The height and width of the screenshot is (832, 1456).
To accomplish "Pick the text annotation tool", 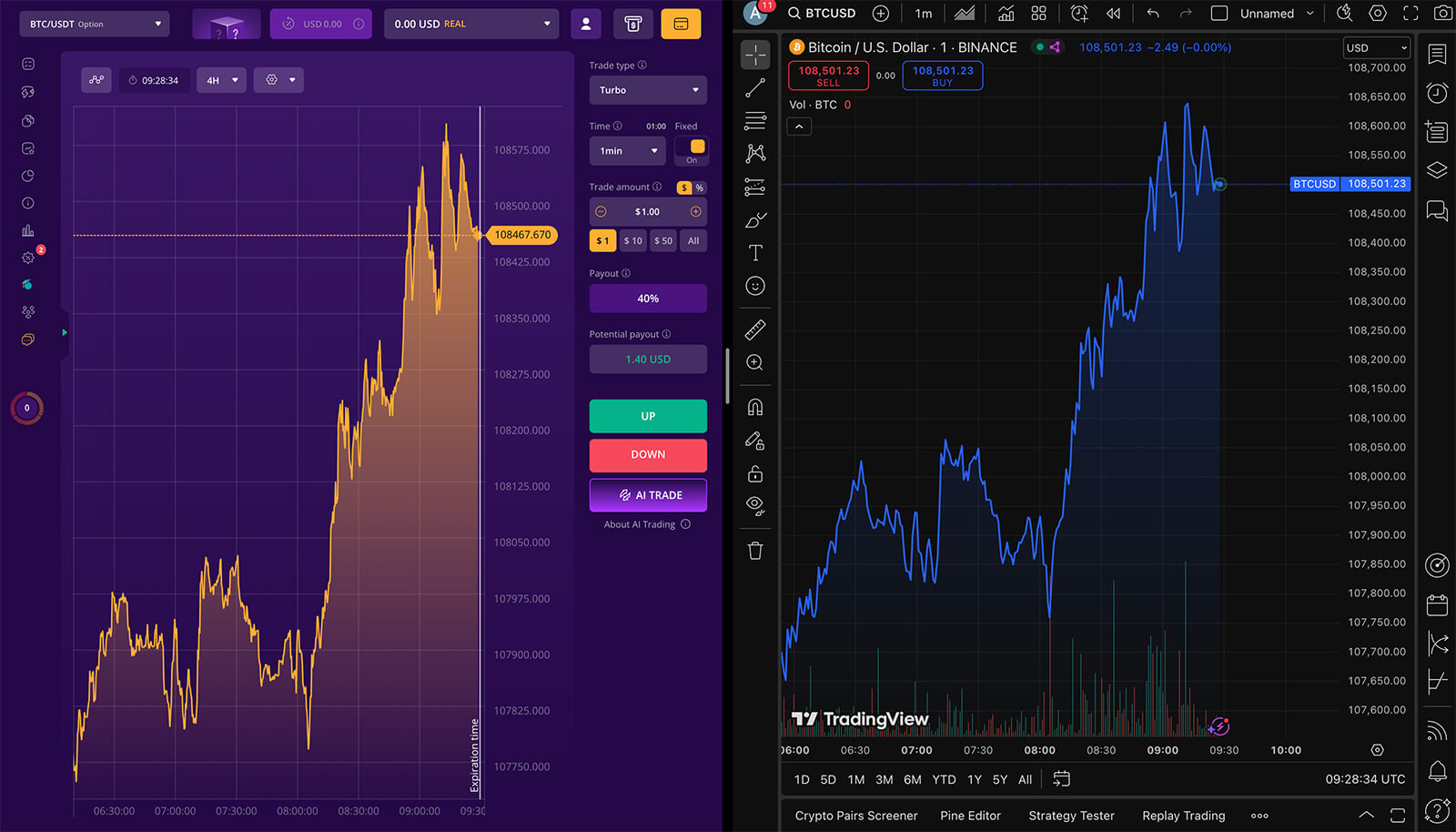I will coord(755,253).
